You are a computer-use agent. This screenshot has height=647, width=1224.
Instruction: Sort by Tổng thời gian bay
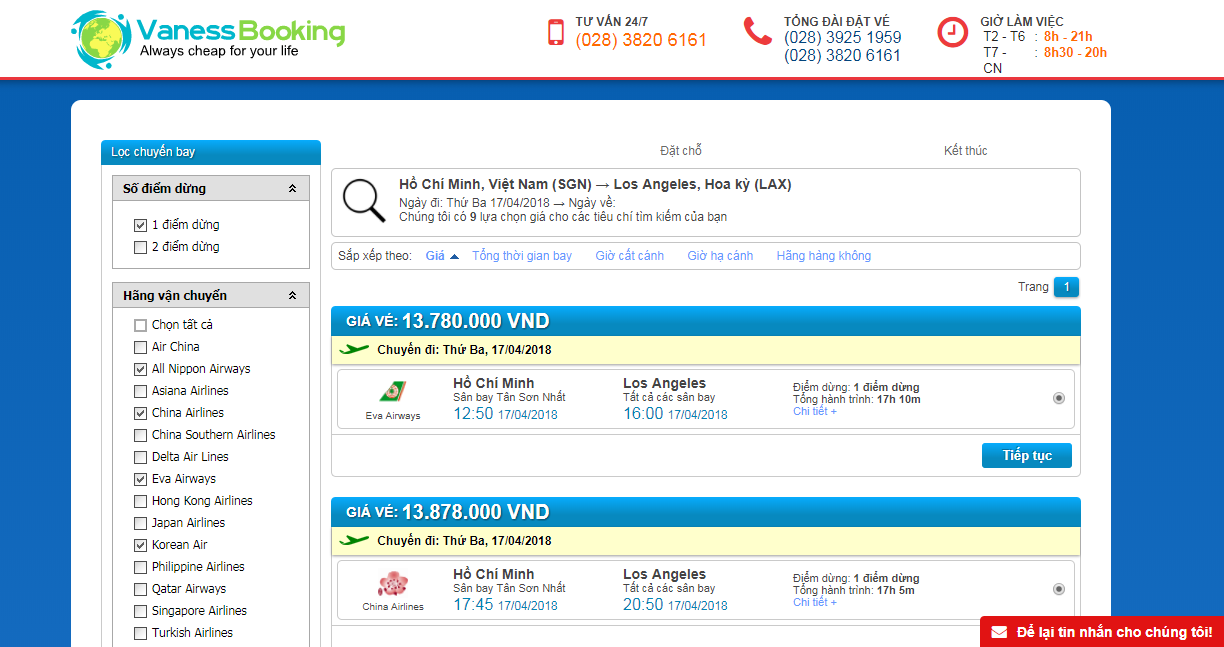click(522, 256)
